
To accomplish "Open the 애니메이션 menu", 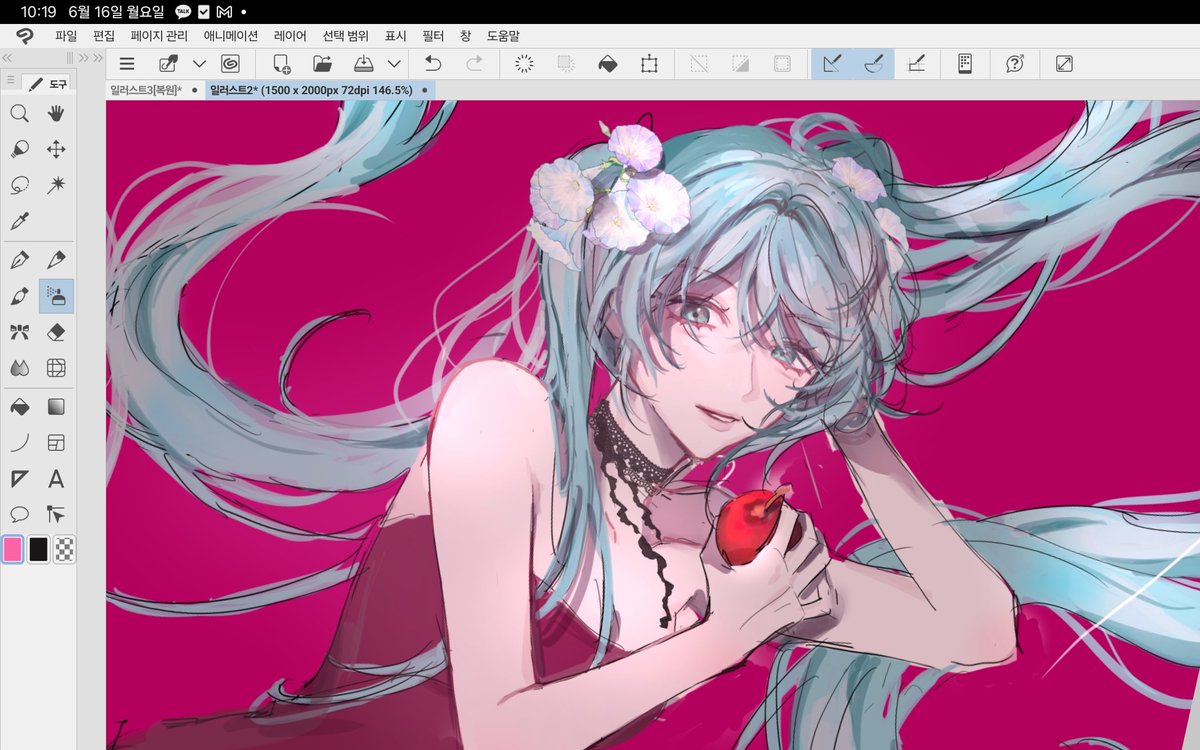I will tap(231, 35).
